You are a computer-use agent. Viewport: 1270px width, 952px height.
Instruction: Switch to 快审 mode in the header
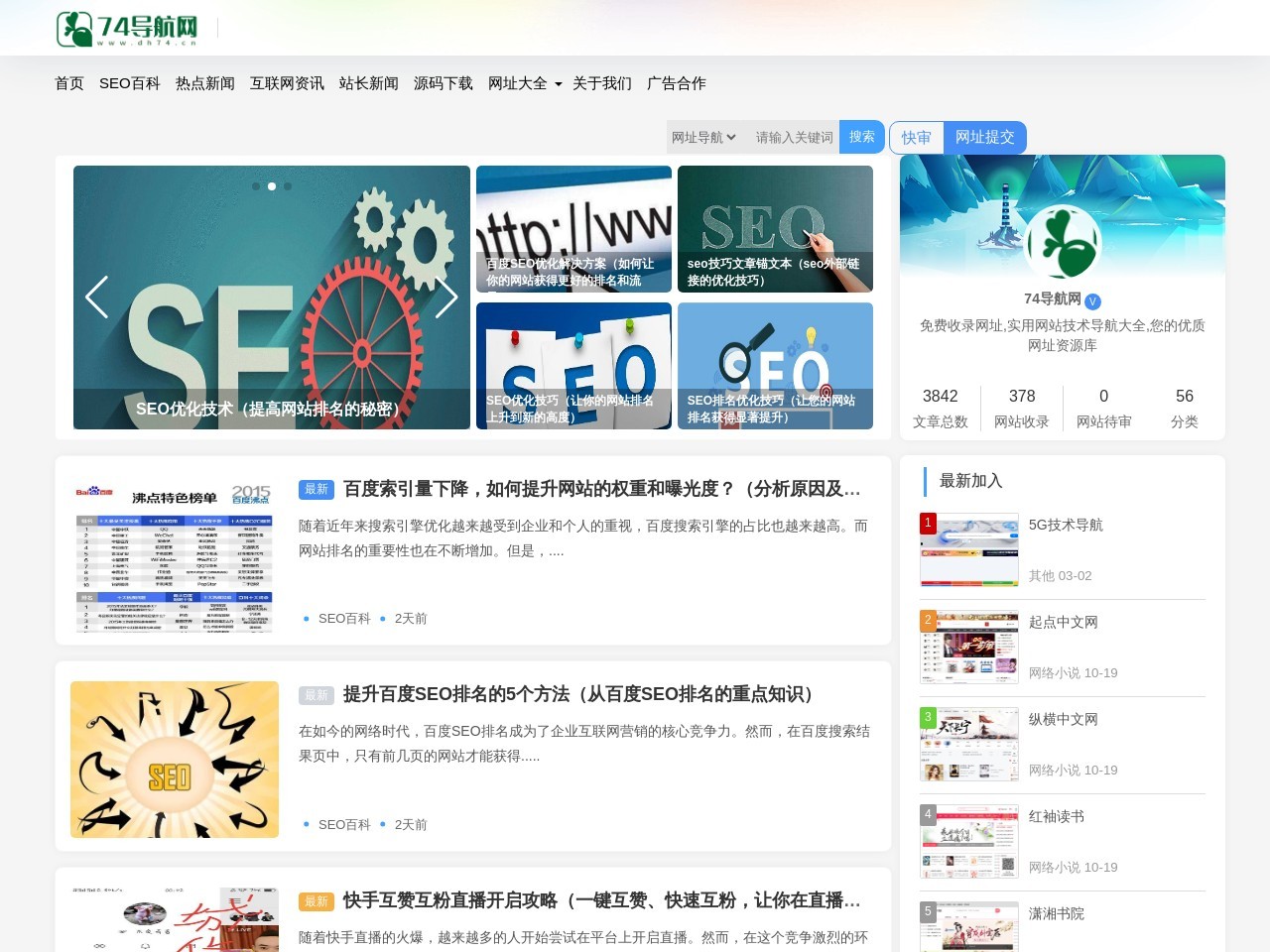click(x=916, y=137)
